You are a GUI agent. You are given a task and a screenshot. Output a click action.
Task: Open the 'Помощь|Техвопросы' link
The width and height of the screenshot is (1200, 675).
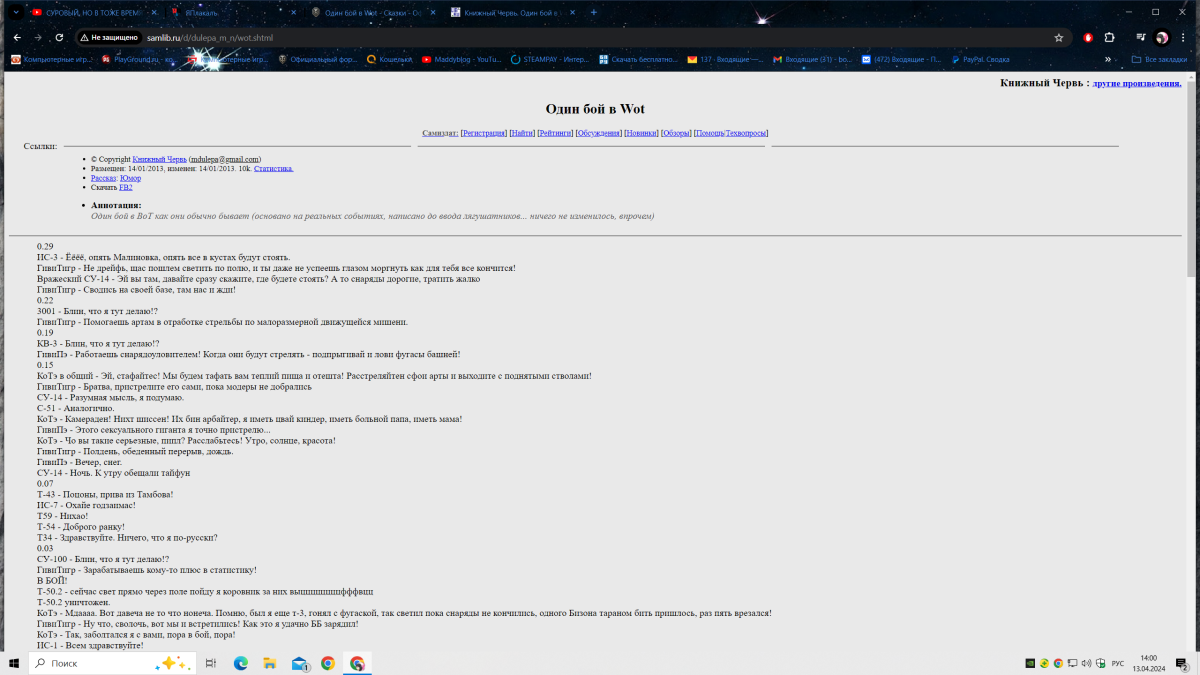(x=731, y=133)
